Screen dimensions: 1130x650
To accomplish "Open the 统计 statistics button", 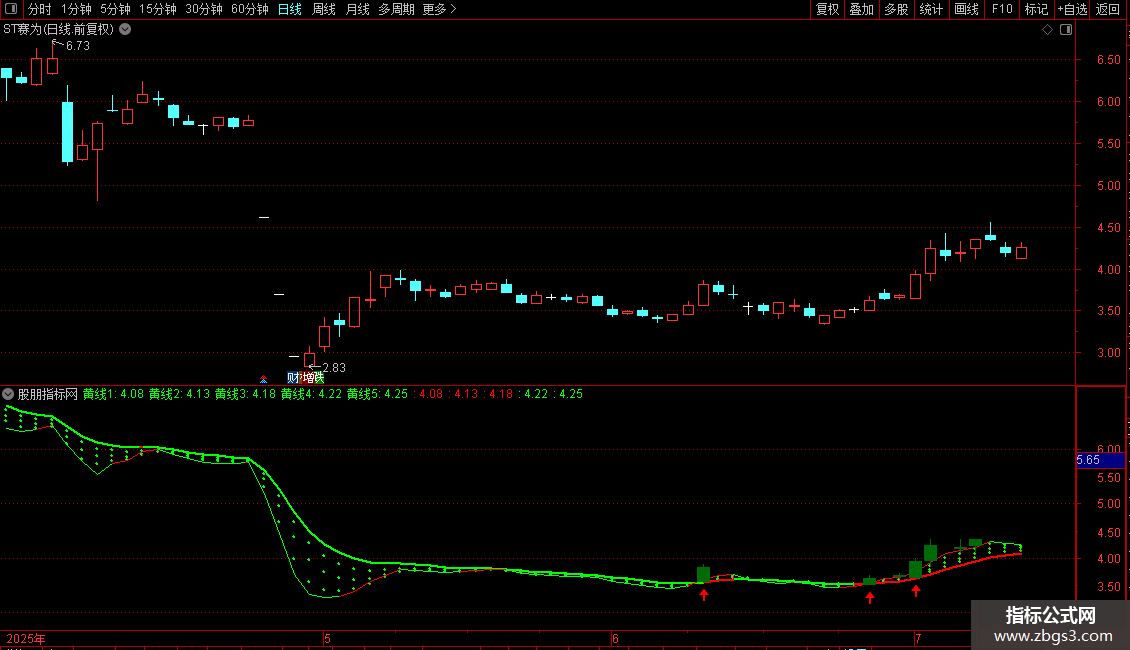I will (x=931, y=9).
